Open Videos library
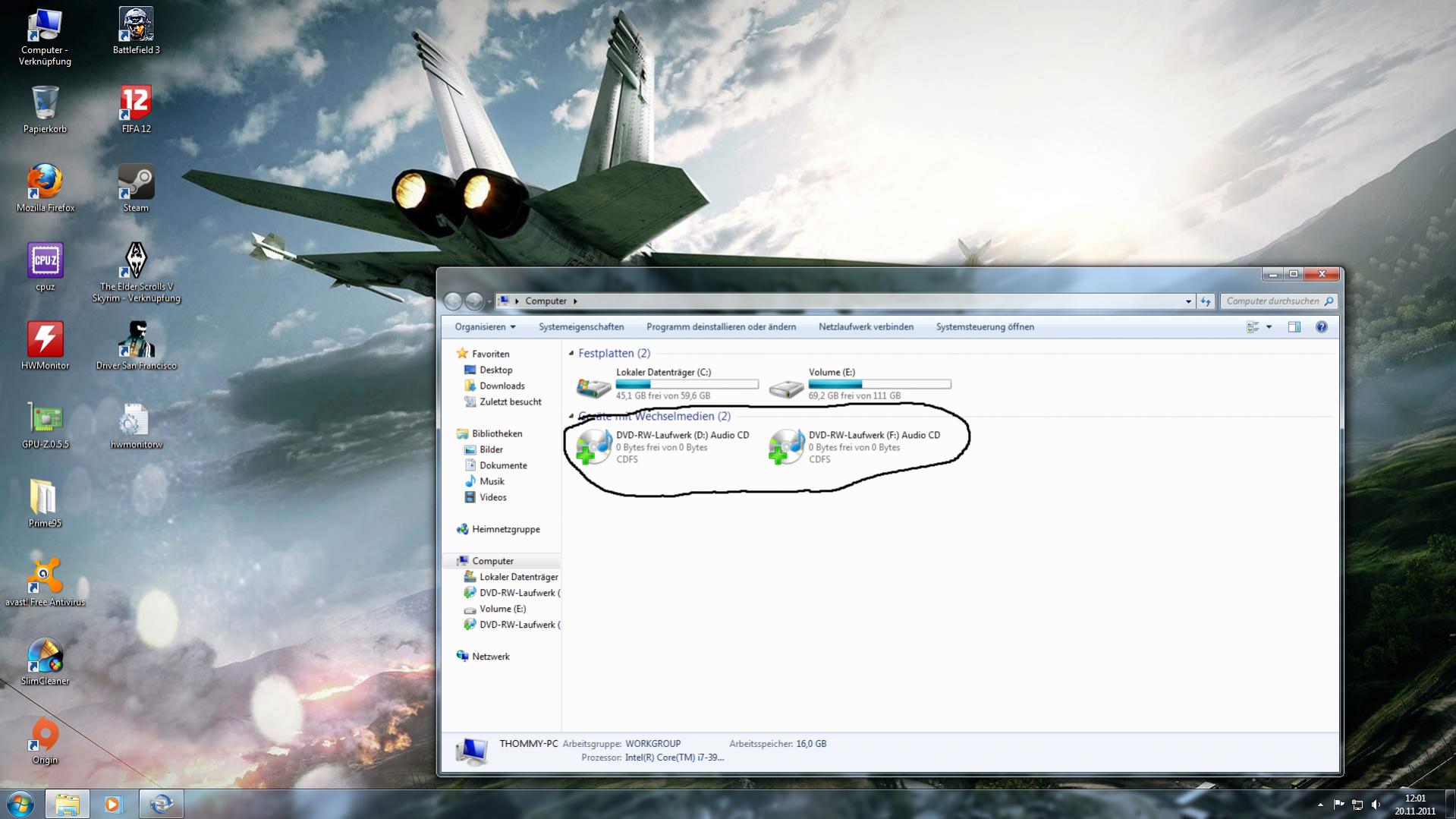 (x=485, y=497)
